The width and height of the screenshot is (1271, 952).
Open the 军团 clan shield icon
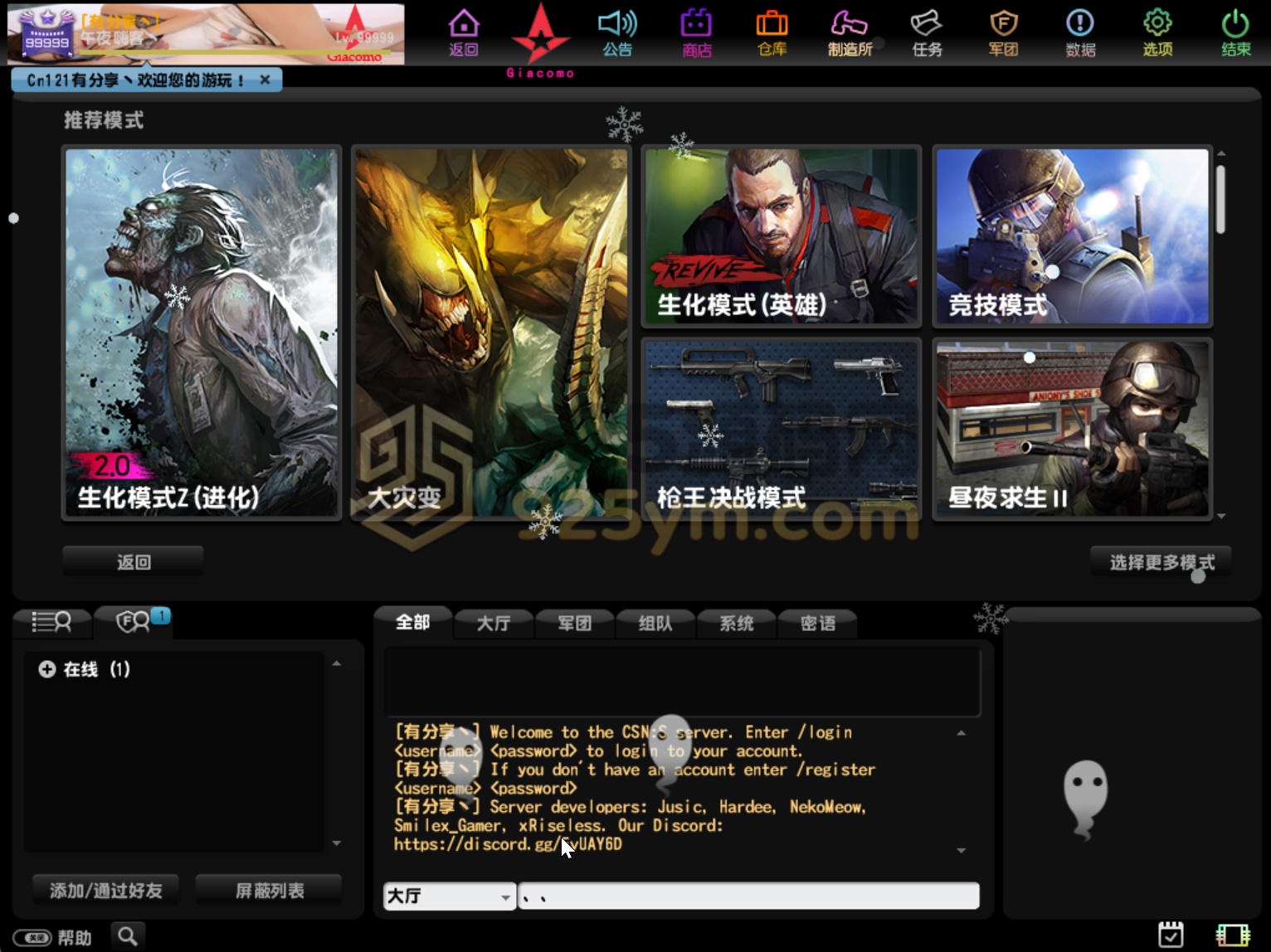click(1003, 33)
